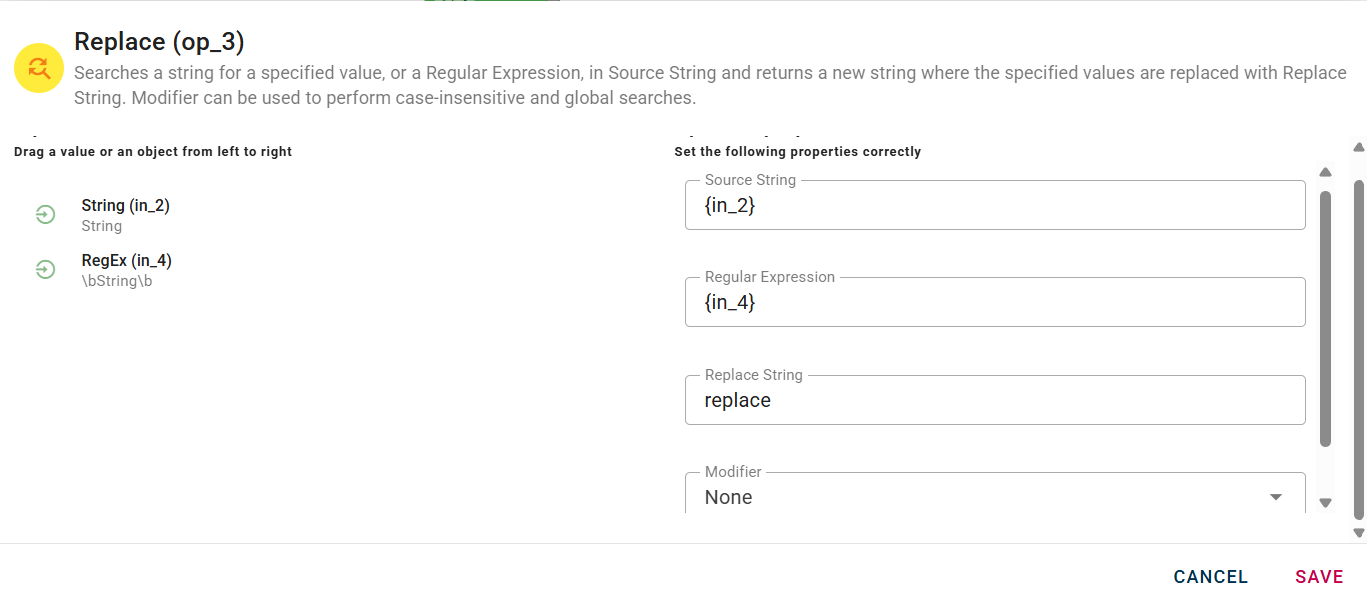This screenshot has width=1367, height=606.
Task: Select the Replace String text field
Action: [x=994, y=401]
